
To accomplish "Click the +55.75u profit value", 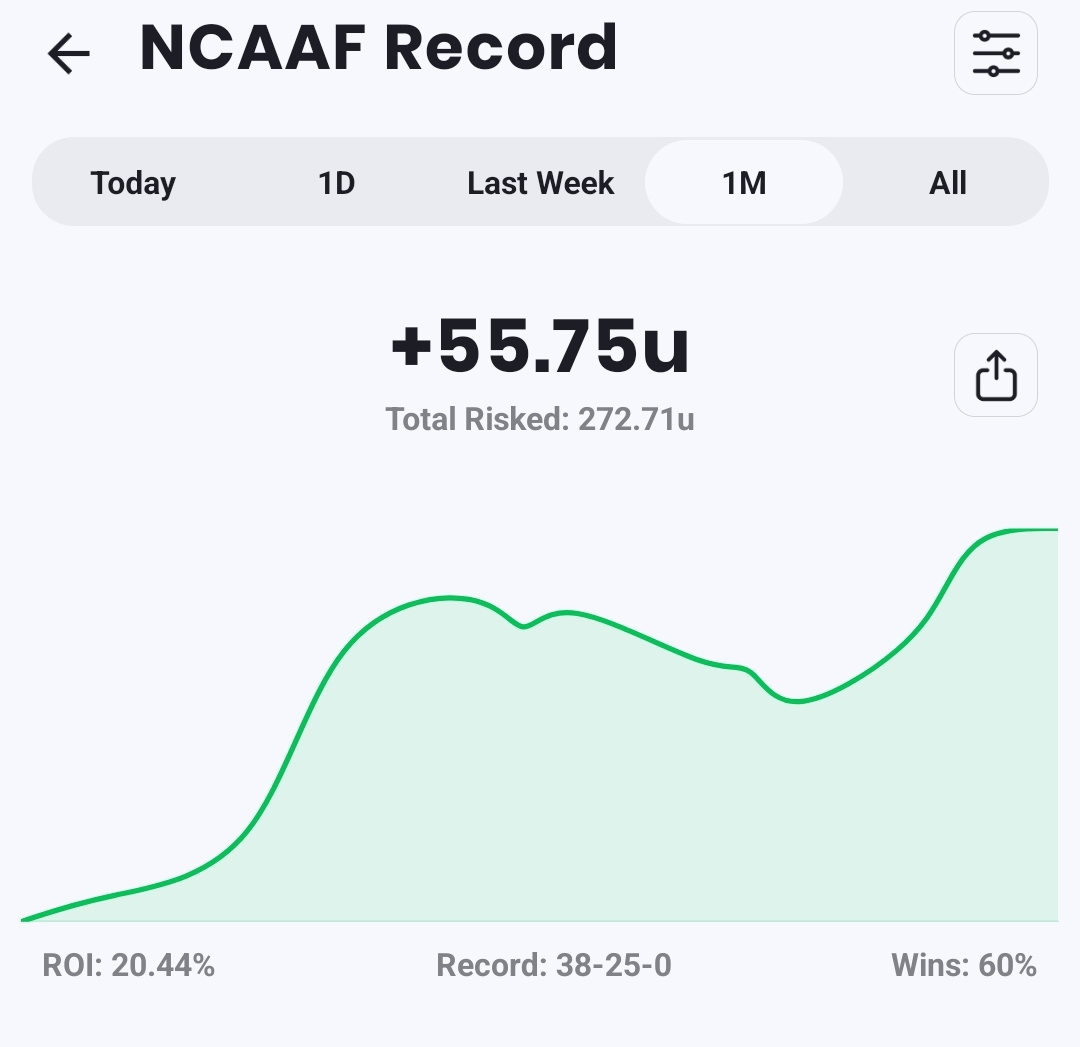I will [x=540, y=345].
